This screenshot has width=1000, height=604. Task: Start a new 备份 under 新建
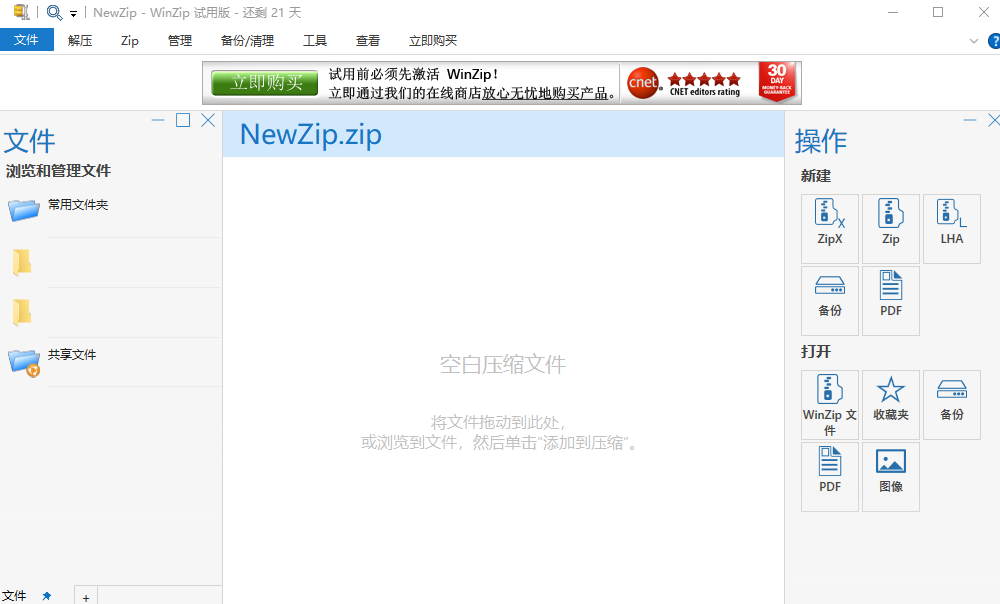coord(830,300)
